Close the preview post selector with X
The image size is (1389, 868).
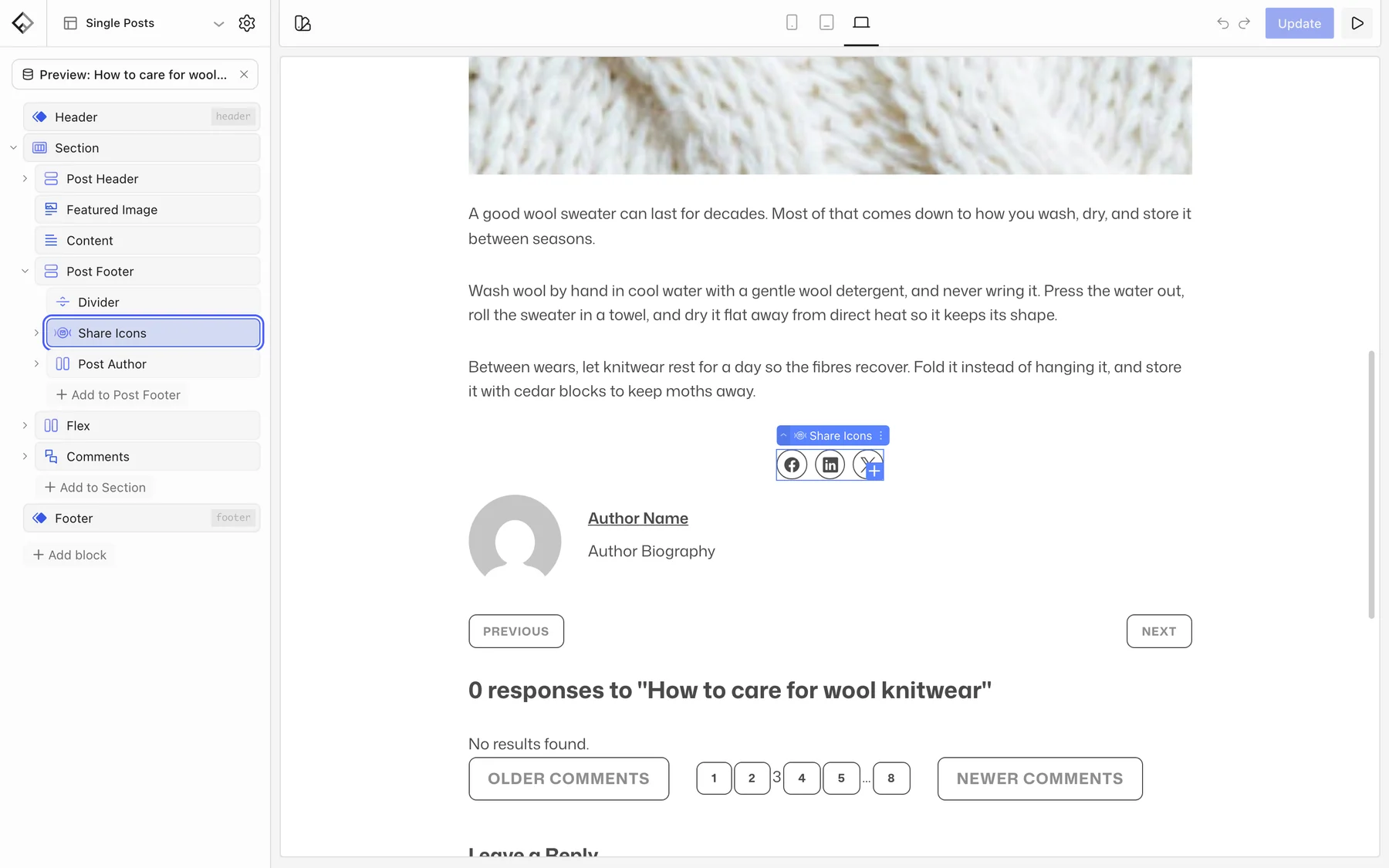244,74
